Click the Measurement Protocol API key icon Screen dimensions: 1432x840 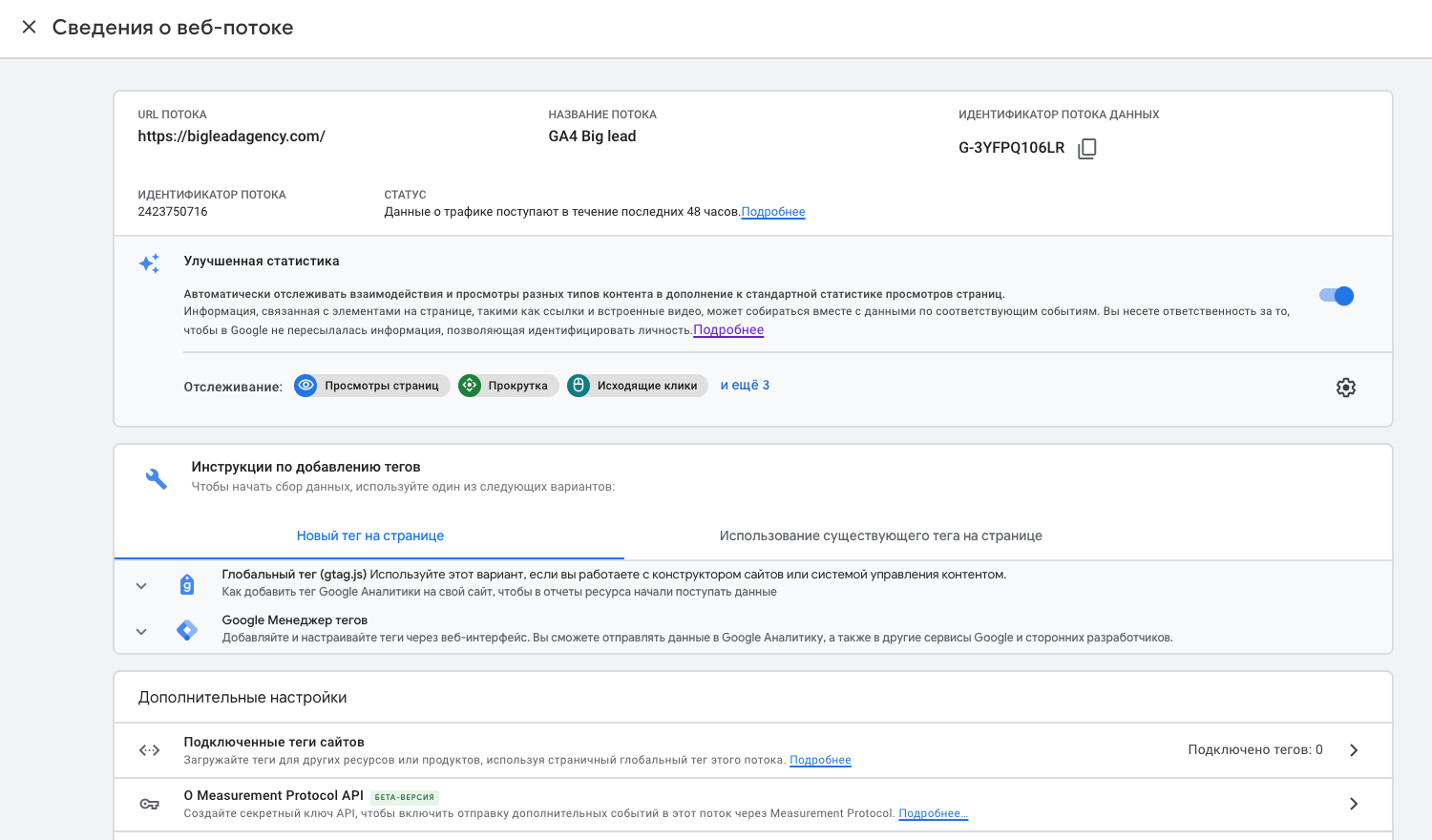150,804
